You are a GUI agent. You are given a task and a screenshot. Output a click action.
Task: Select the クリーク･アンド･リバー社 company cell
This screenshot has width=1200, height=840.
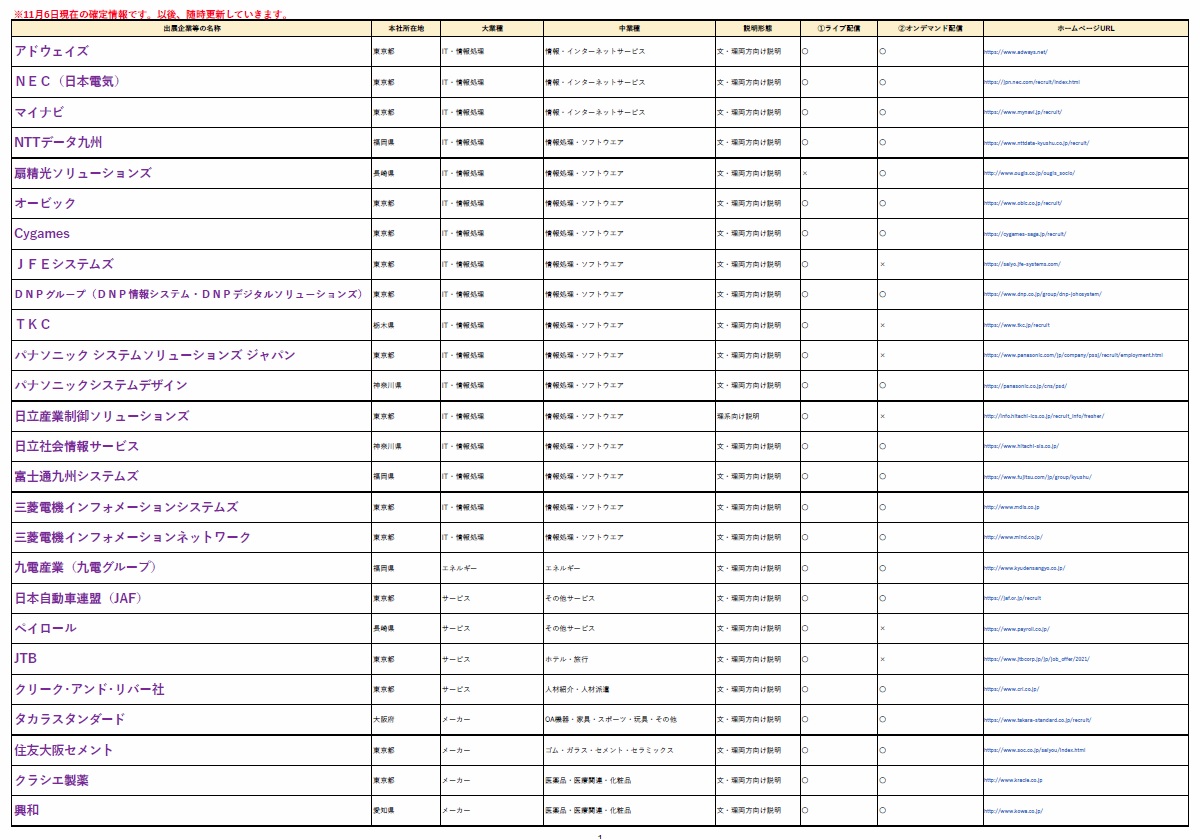tap(192, 689)
